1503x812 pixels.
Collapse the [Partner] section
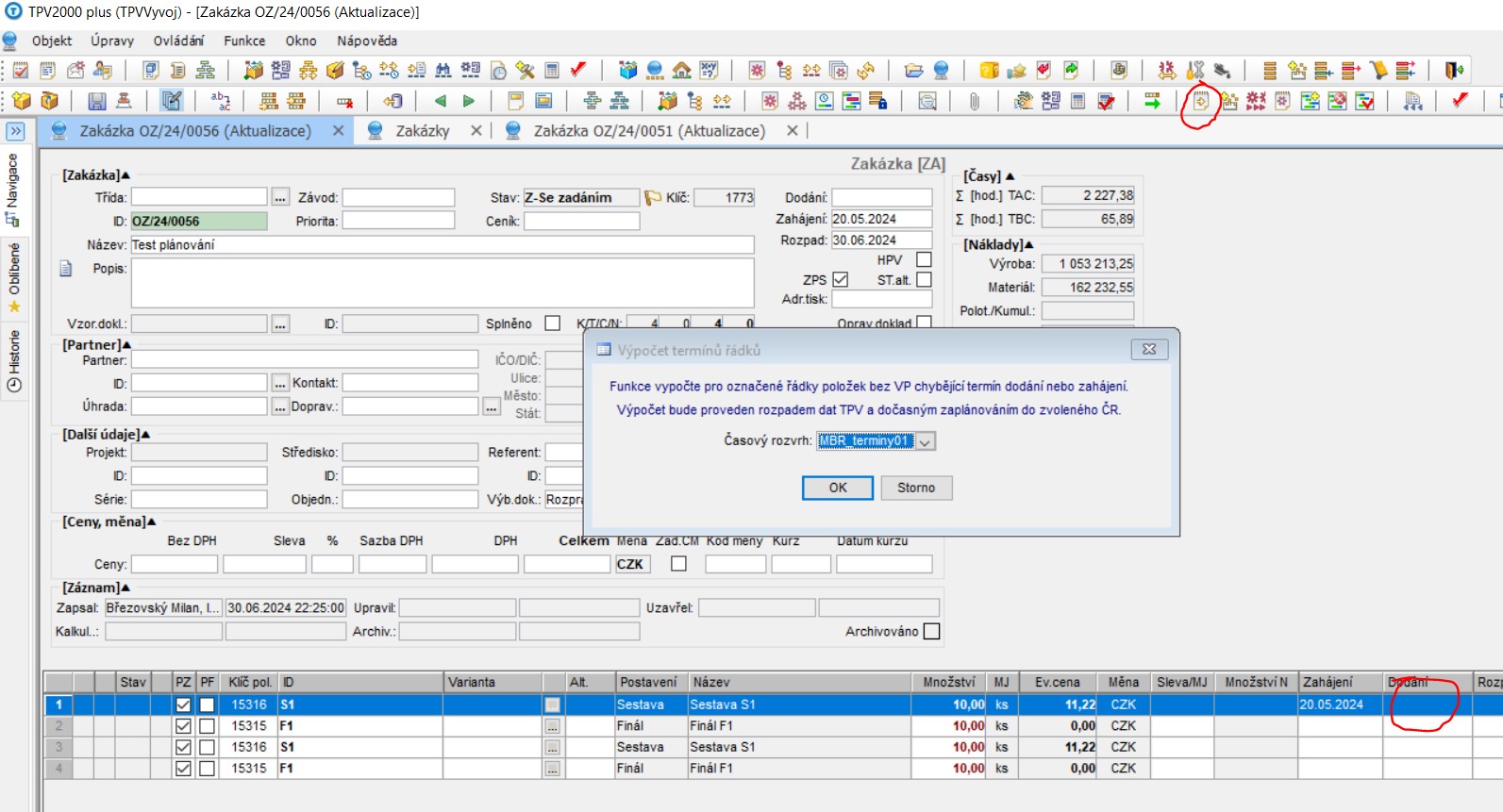(126, 345)
